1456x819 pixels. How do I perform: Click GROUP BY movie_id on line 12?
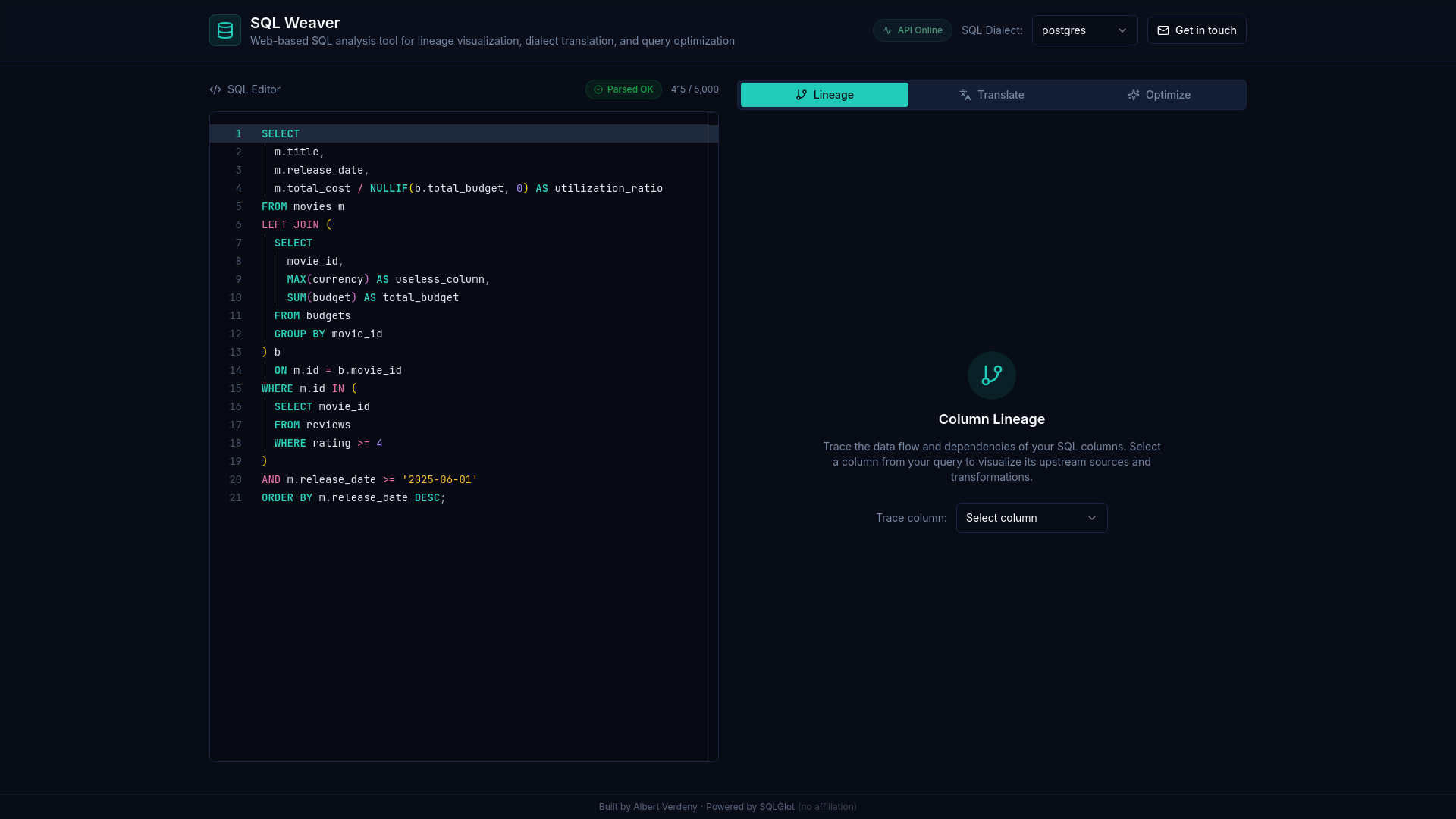pos(328,334)
